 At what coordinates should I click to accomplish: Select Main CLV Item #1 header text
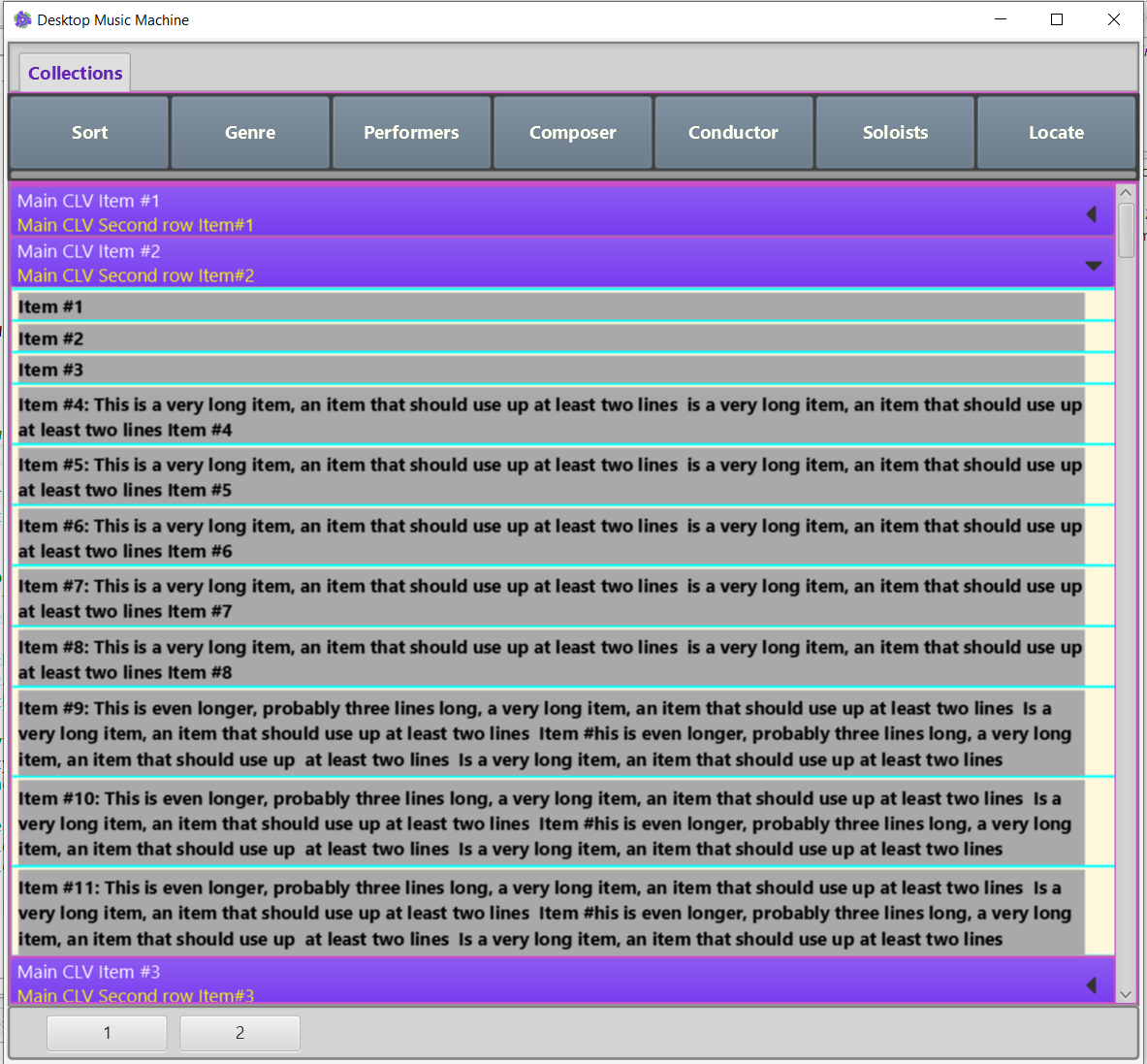coord(88,201)
